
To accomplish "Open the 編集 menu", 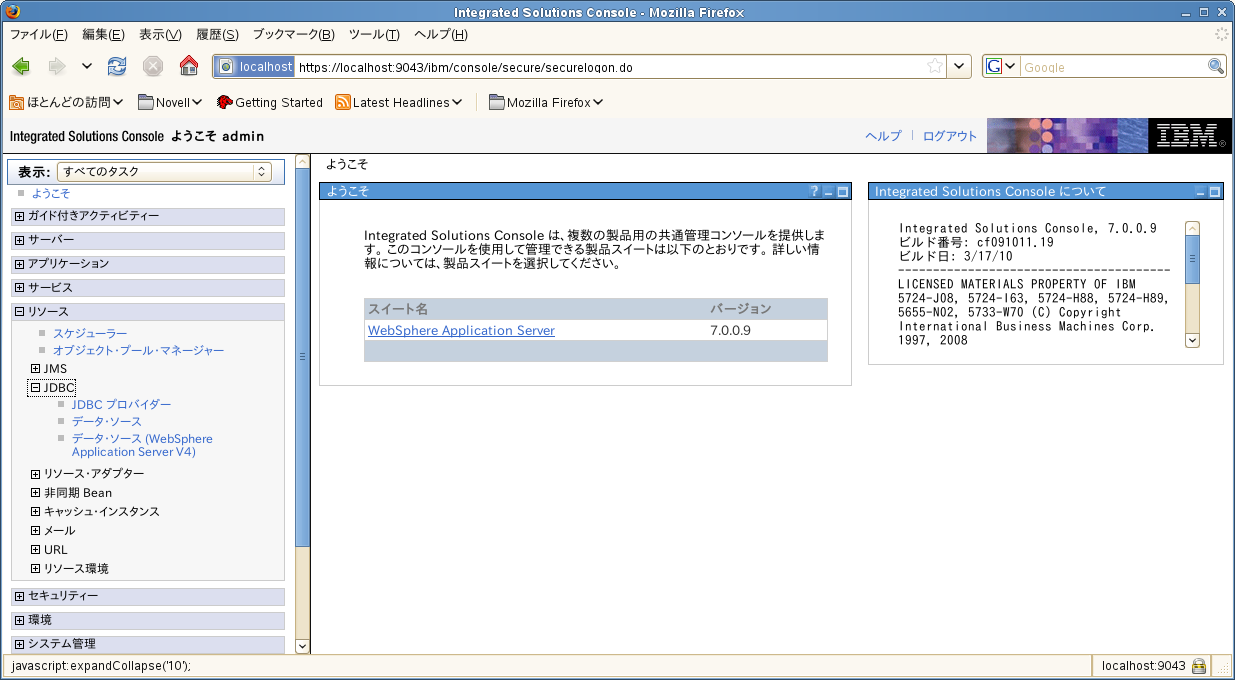I will tap(103, 35).
